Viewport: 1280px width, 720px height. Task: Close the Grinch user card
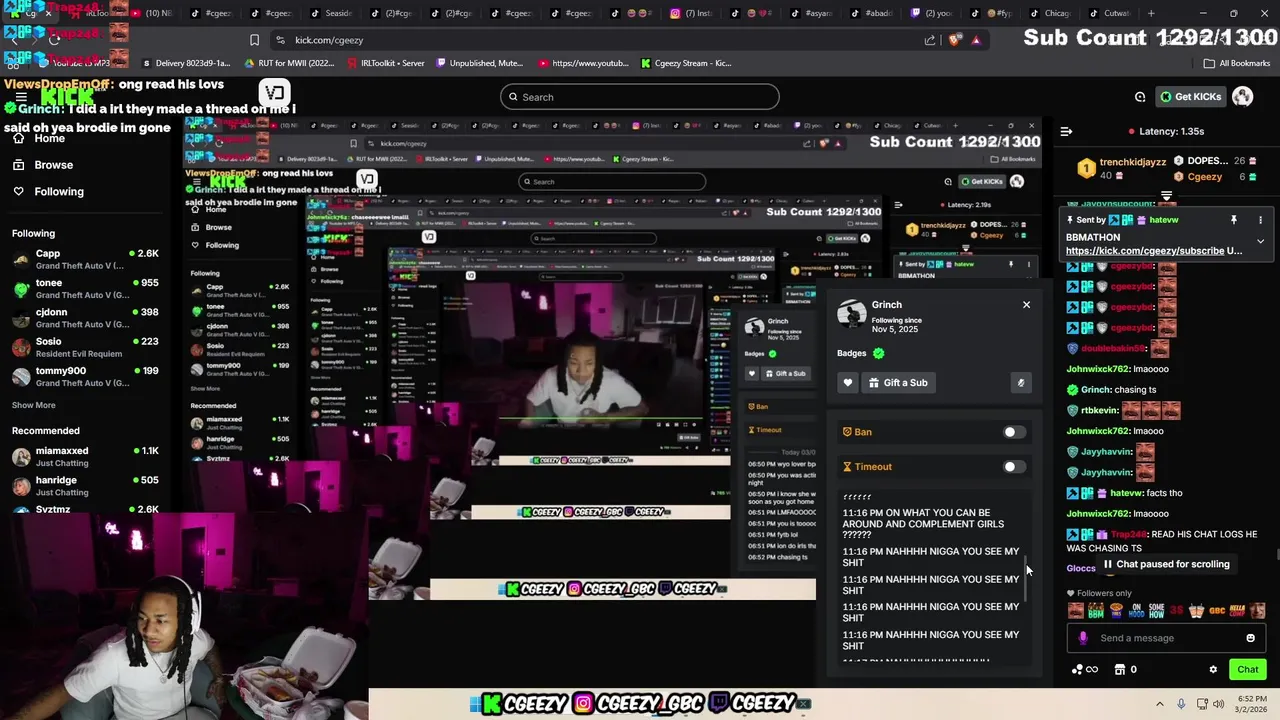[x=1026, y=304]
